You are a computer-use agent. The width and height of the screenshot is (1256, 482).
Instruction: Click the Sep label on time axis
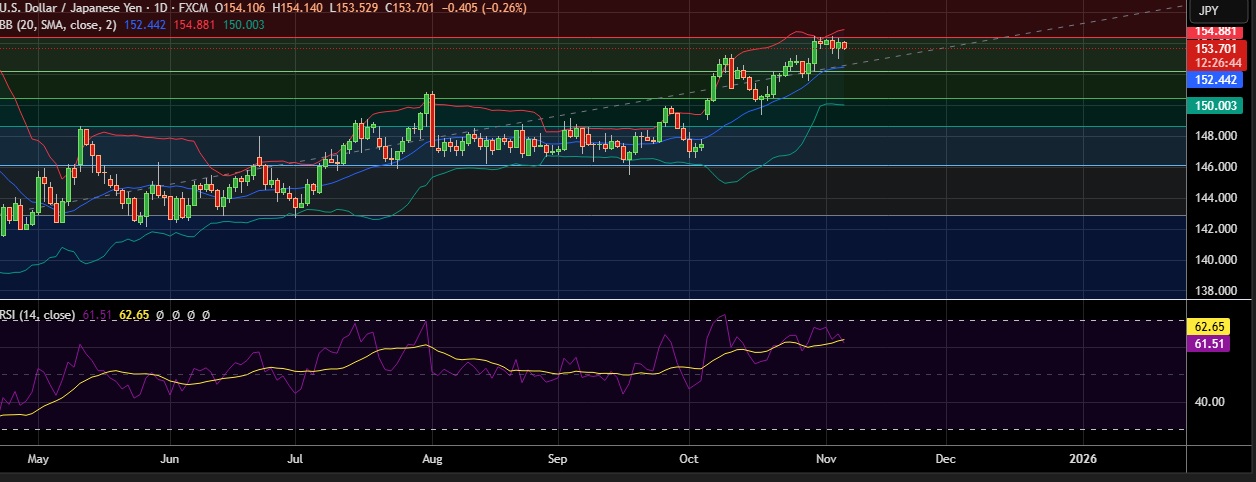[x=558, y=459]
